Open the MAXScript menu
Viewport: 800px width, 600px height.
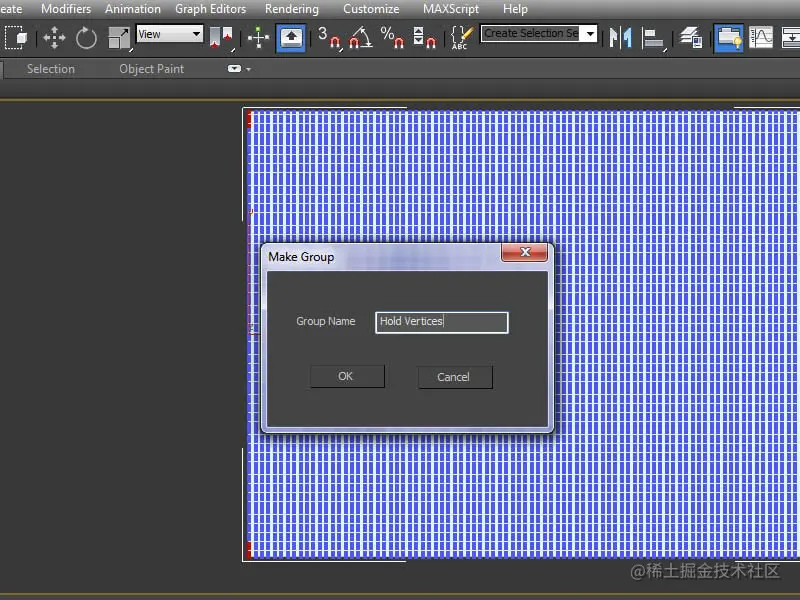click(x=451, y=9)
